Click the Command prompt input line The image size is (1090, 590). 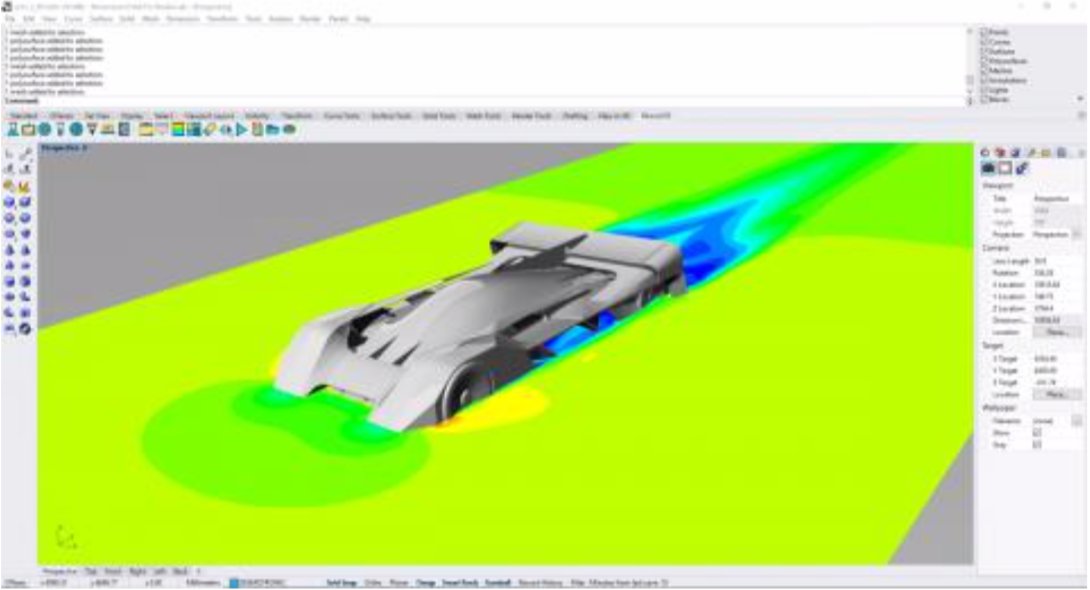(x=485, y=101)
